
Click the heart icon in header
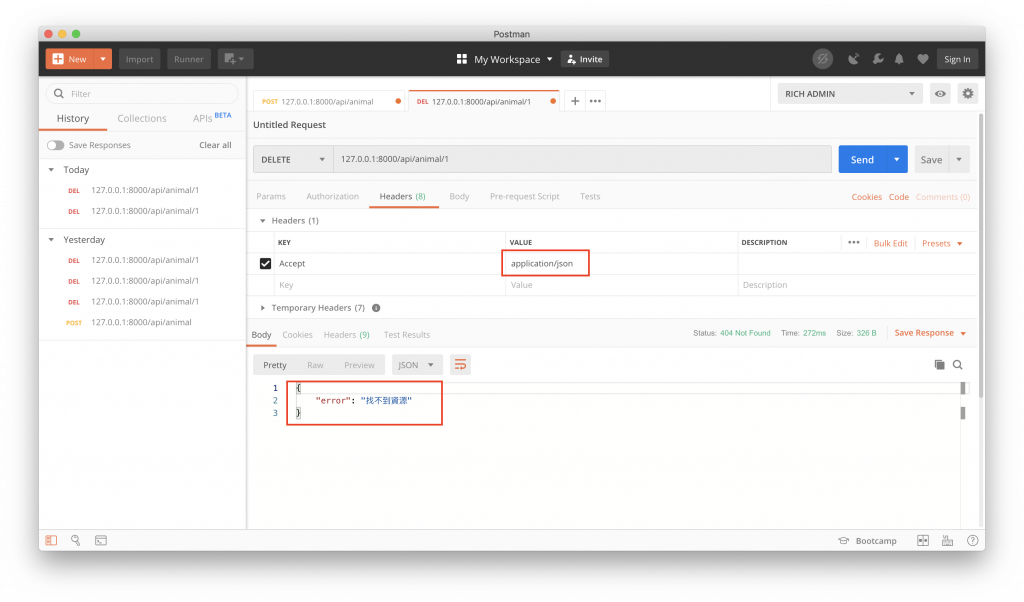(923, 59)
